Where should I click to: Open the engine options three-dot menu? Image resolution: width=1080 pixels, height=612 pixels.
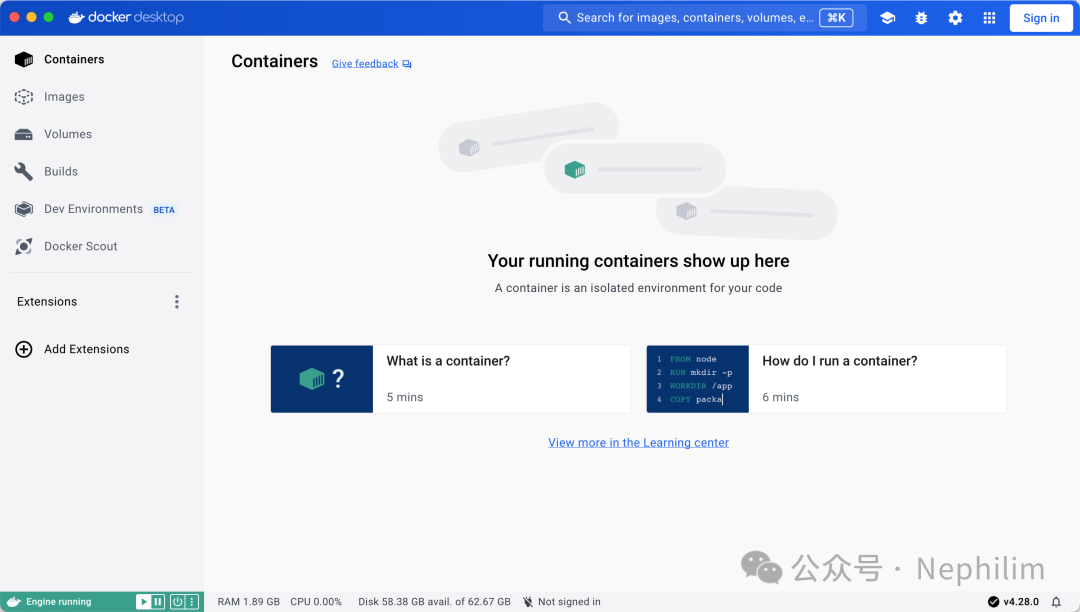click(192, 602)
